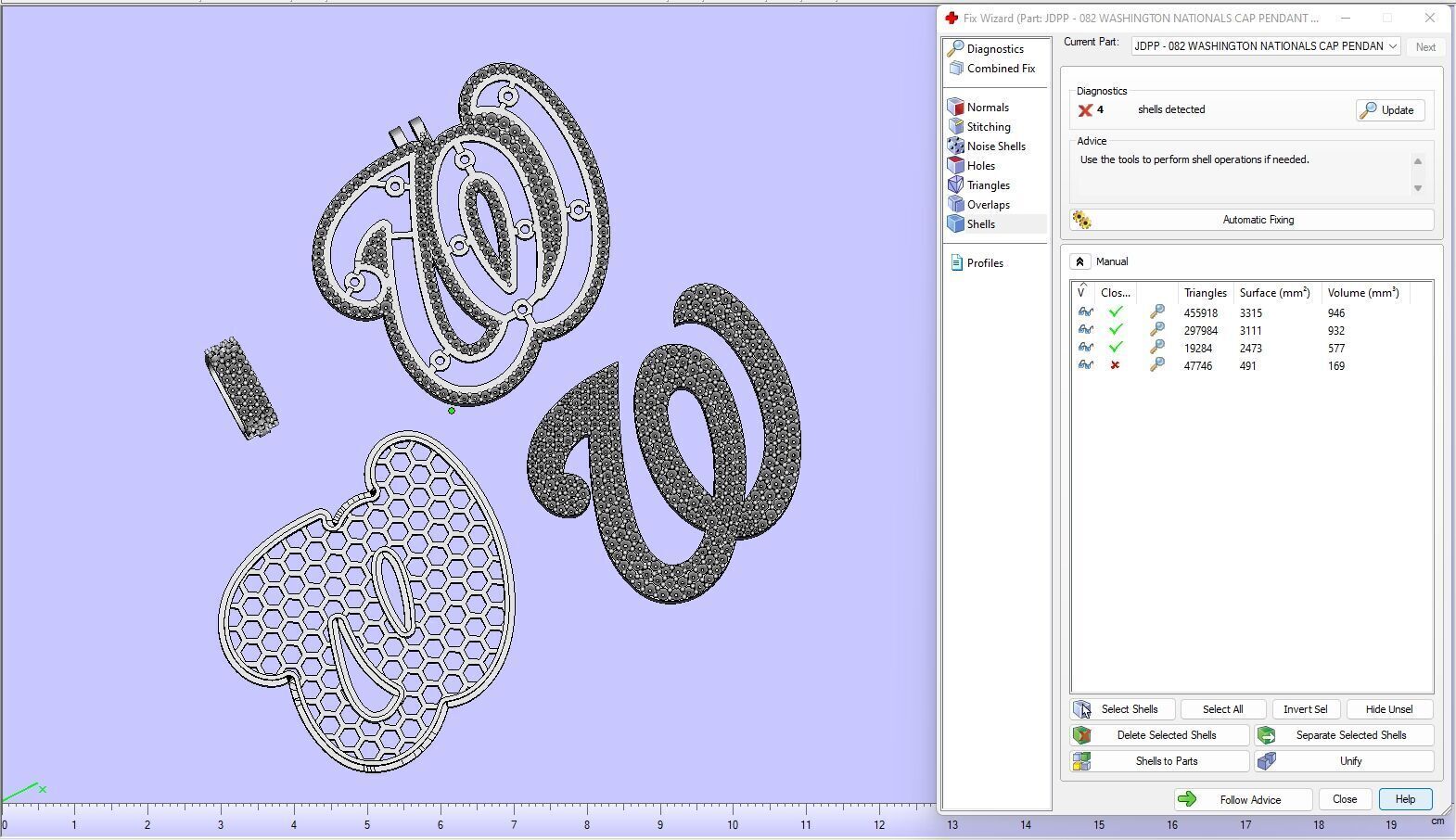Click the closed checkmark of the 297984 shell
1456x840 pixels.
pos(1116,331)
